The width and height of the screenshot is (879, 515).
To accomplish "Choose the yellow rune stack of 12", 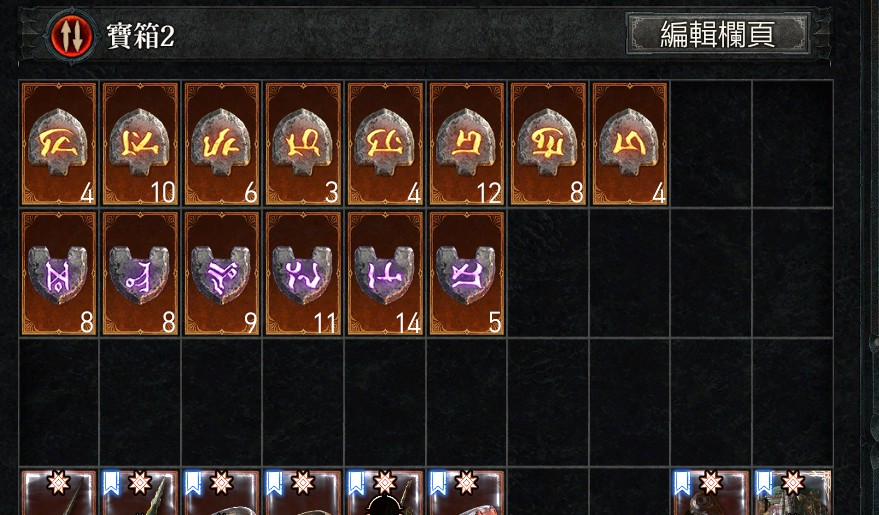I will coord(466,143).
